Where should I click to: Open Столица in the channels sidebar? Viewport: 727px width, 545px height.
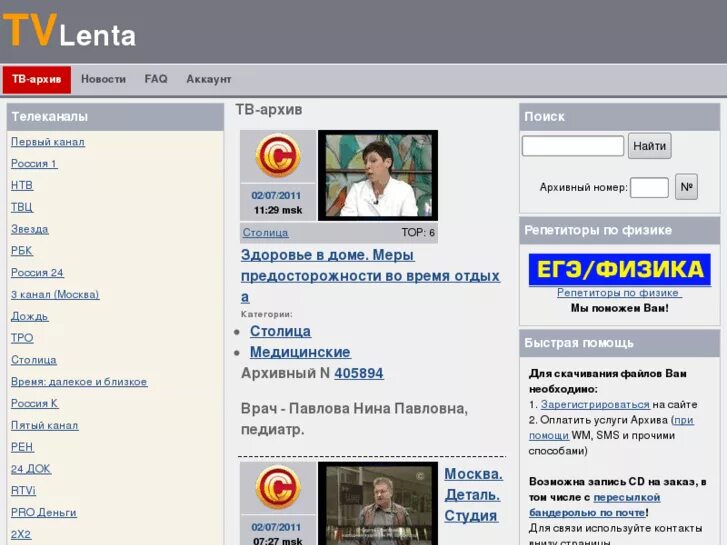34,360
